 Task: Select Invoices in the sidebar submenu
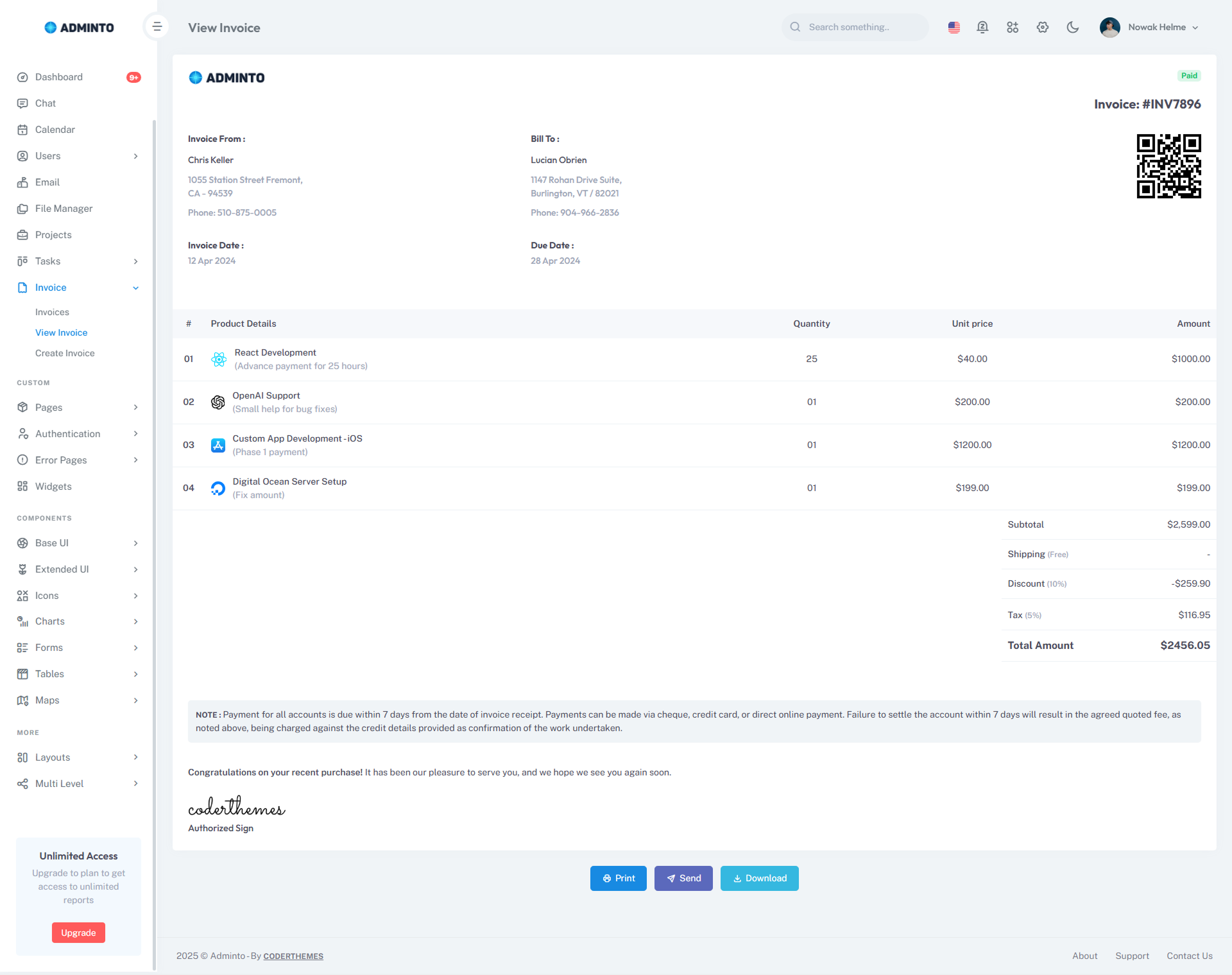coord(52,312)
